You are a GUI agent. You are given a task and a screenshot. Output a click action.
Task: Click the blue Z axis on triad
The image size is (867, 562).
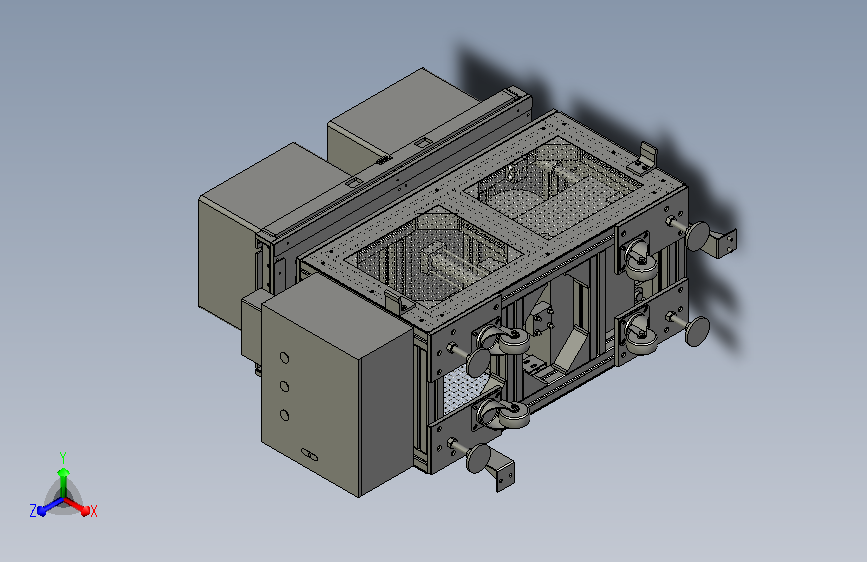[49, 506]
